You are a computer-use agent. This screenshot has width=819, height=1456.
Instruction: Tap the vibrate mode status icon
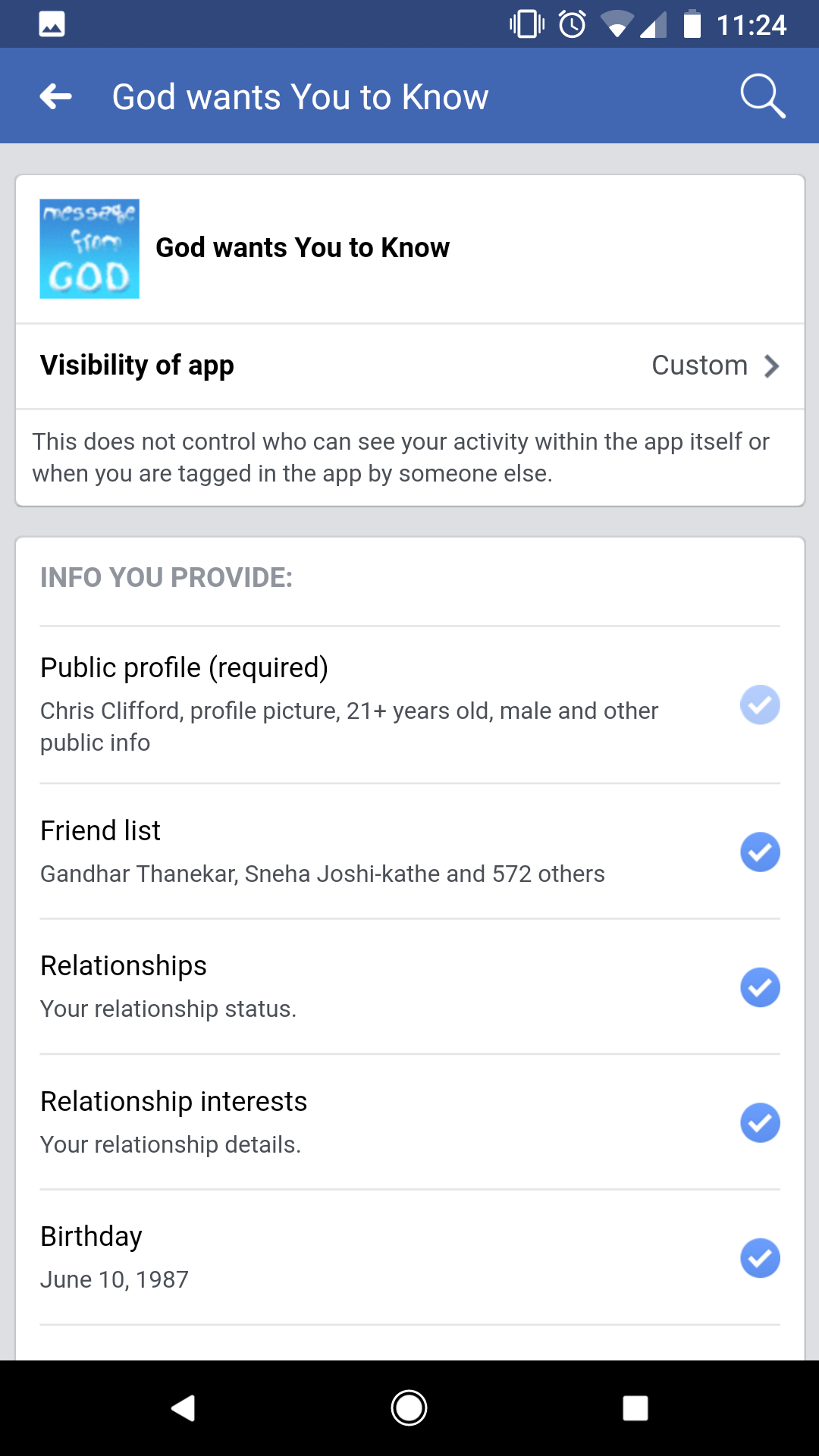coord(527,24)
